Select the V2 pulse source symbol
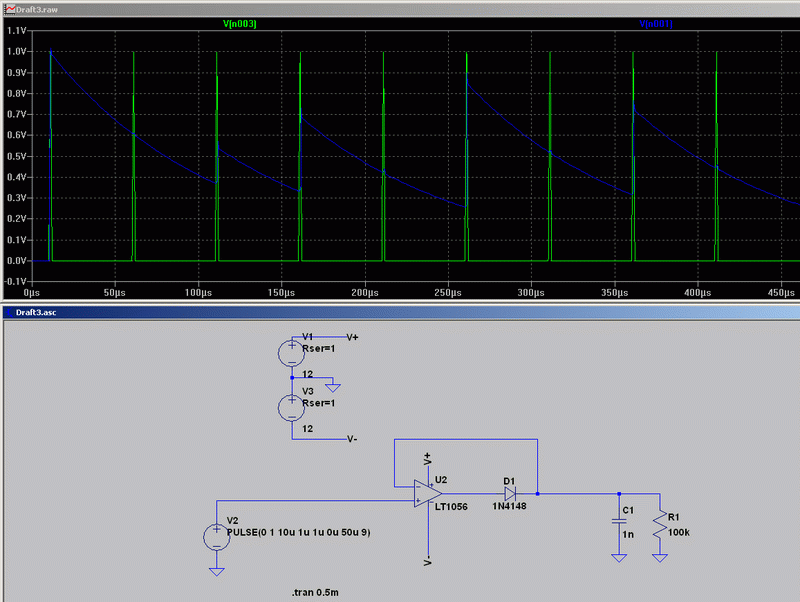 tap(217, 537)
